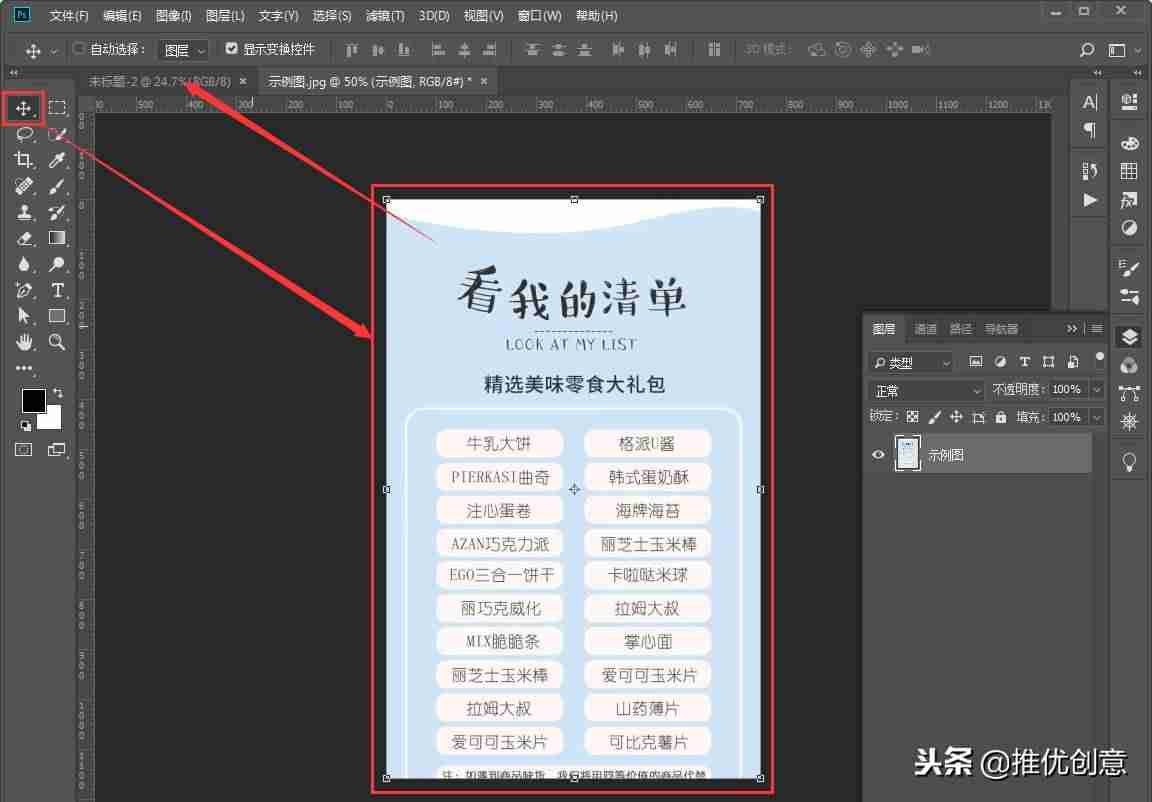Select the Gradient tool

point(57,238)
